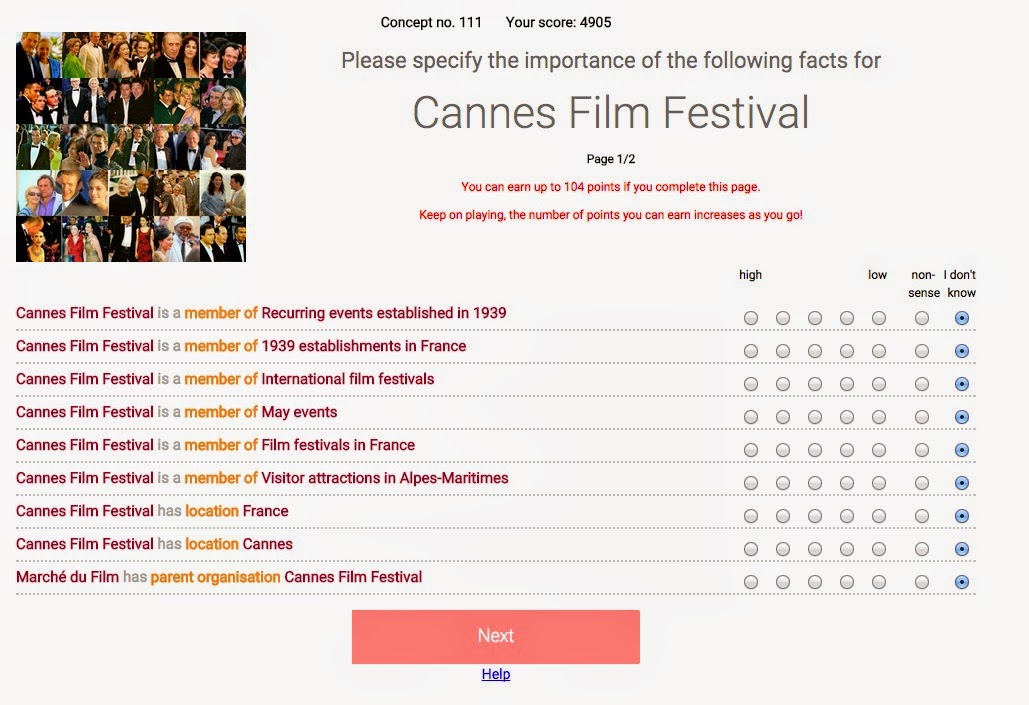
Task: Set May events to low importance
Action: [x=879, y=417]
